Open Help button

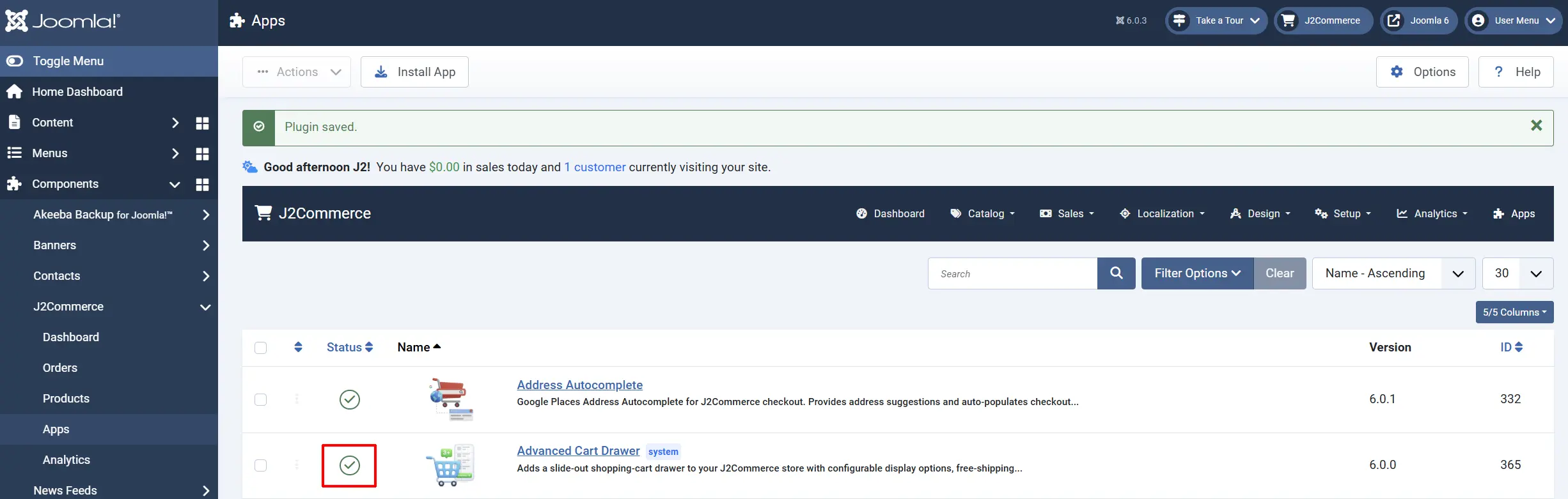[x=1516, y=72]
